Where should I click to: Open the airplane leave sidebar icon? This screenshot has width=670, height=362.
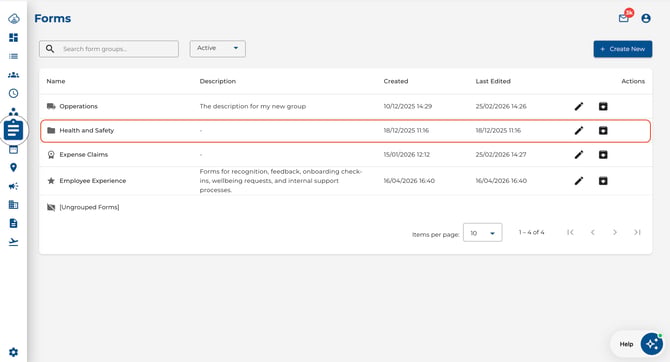[13, 242]
